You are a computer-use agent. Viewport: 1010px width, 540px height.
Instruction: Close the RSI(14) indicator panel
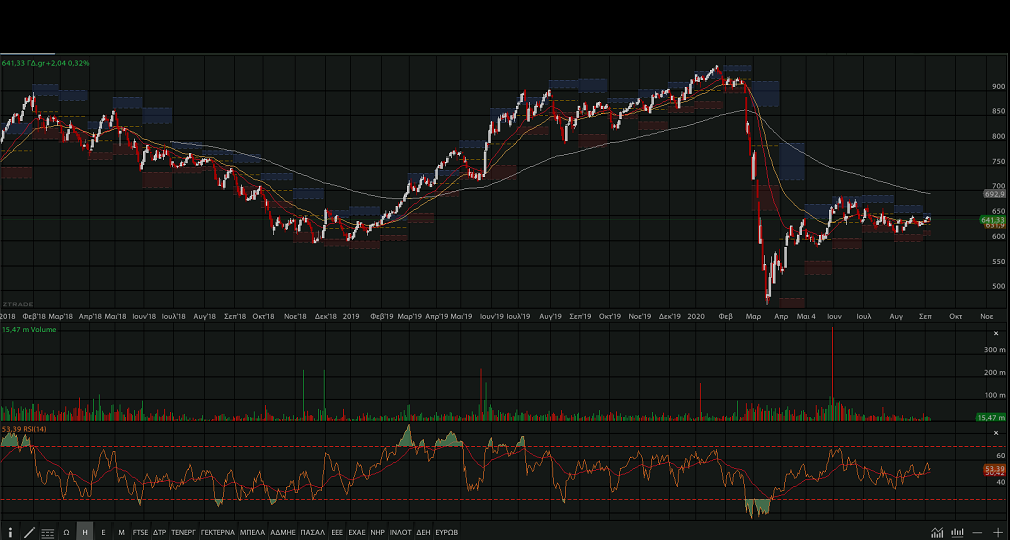click(x=995, y=432)
